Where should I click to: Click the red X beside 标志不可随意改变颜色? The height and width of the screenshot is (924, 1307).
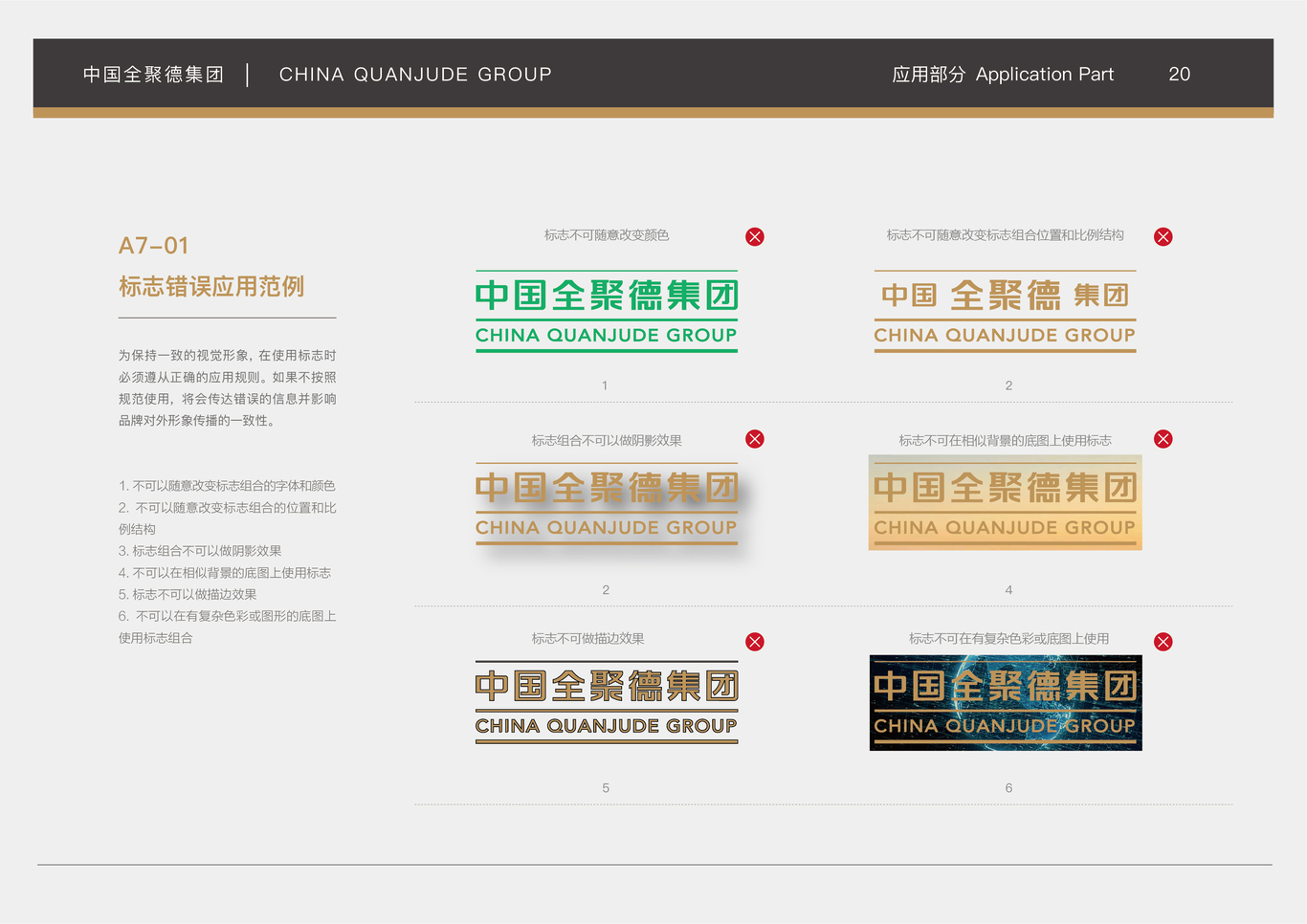(x=755, y=237)
